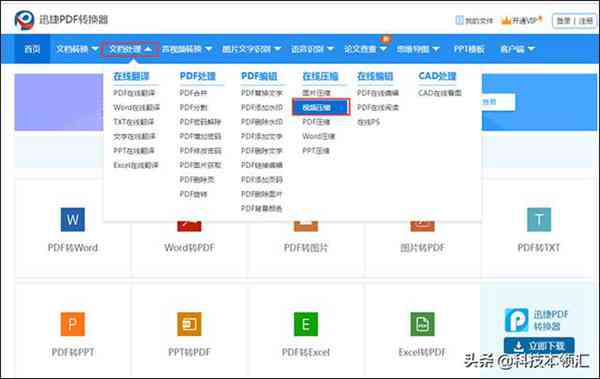Expand the 图片文字识别 dropdown

point(251,49)
